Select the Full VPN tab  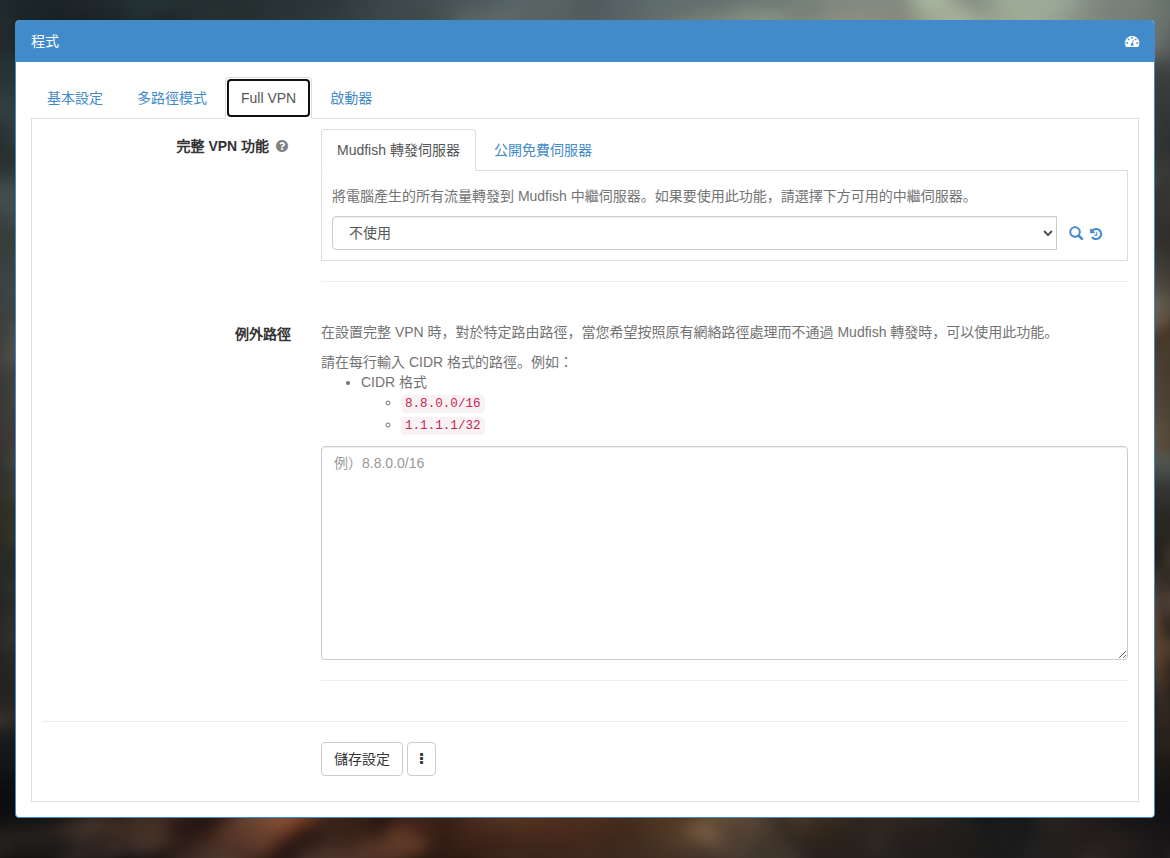click(269, 98)
